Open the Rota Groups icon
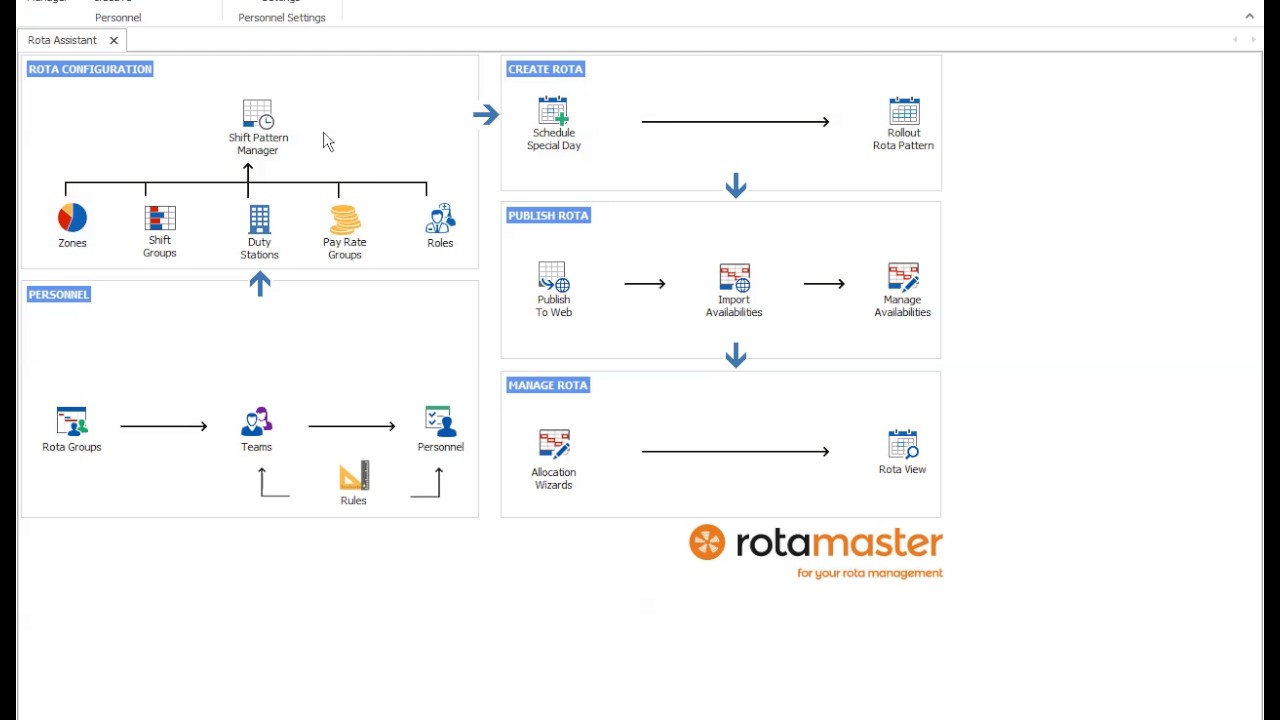This screenshot has width=1280, height=720. tap(72, 422)
